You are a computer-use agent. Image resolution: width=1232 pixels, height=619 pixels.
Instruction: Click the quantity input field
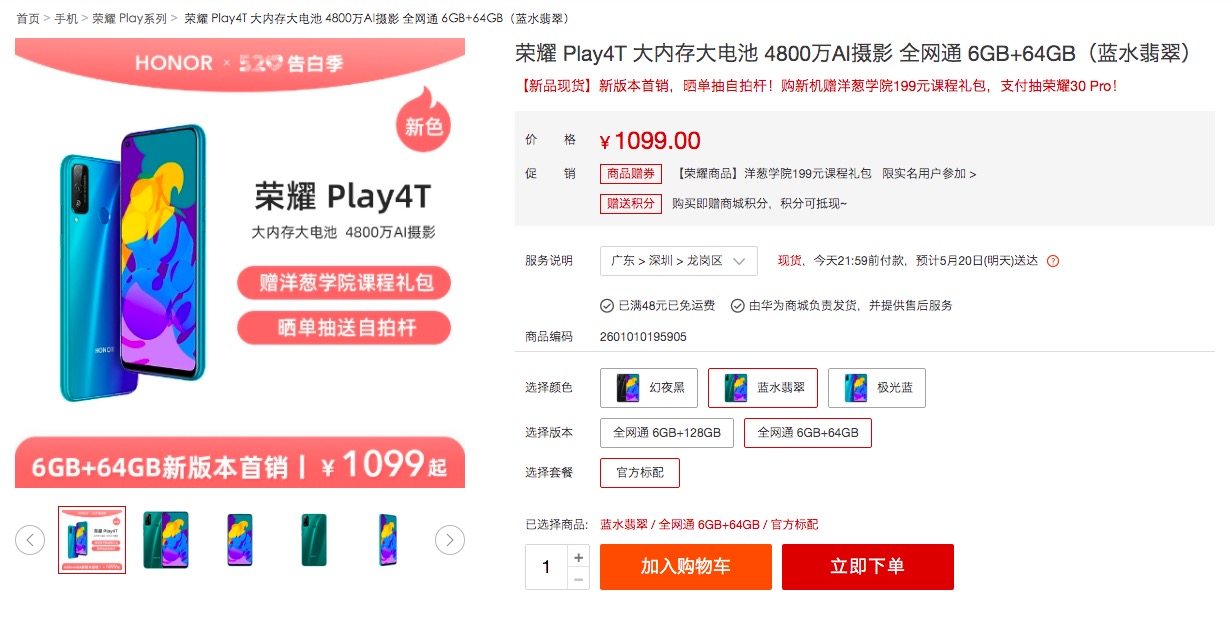click(546, 567)
